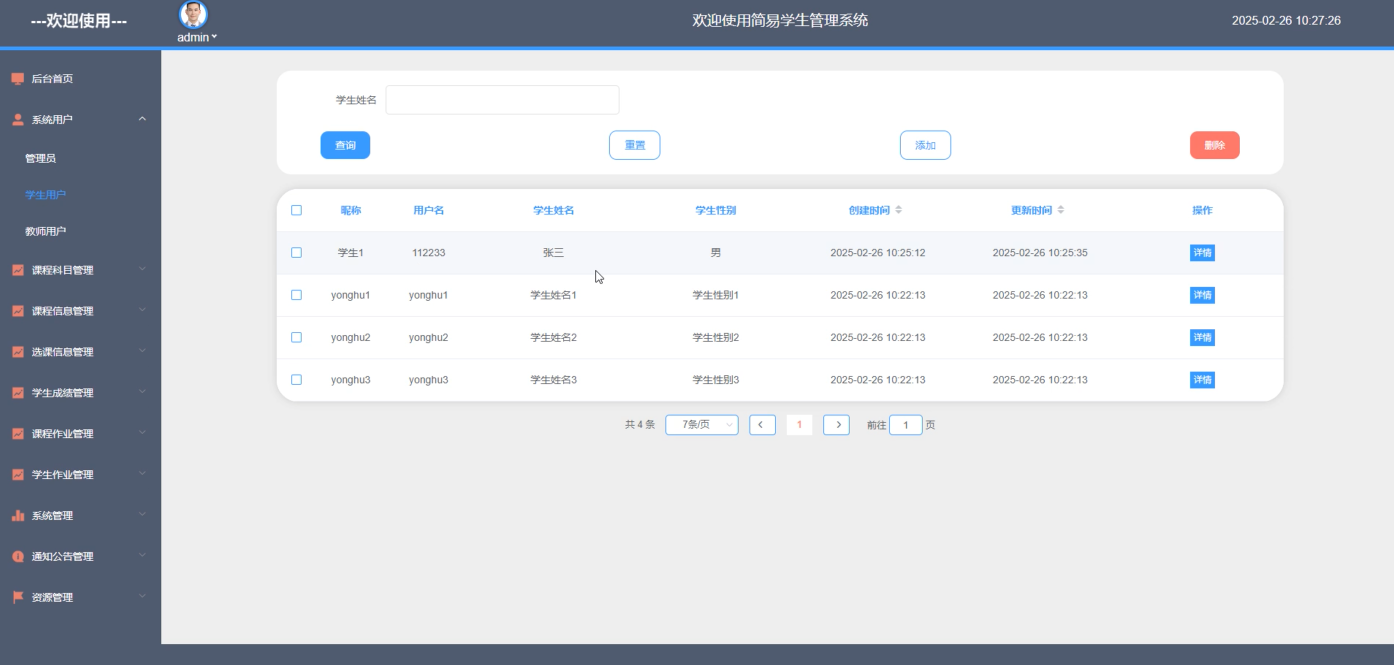Expand 选课信息管理 menu chevron

tap(142, 351)
